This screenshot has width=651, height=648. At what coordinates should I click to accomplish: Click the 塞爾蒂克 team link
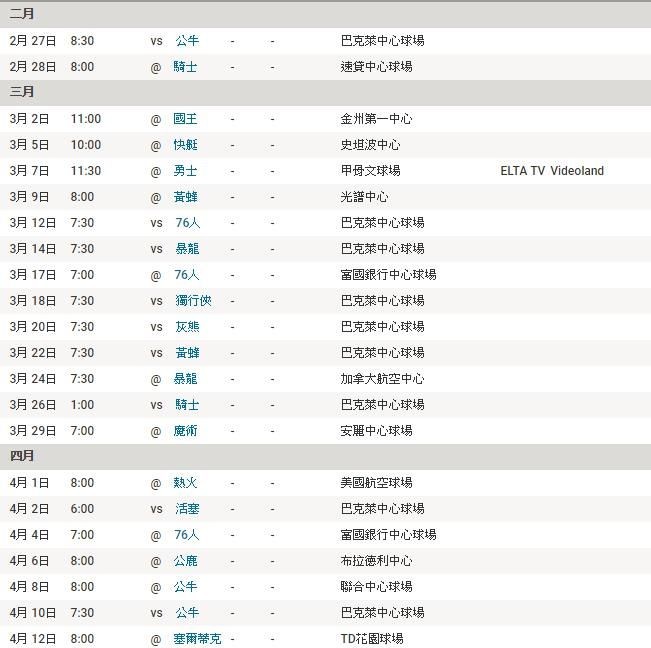point(198,639)
